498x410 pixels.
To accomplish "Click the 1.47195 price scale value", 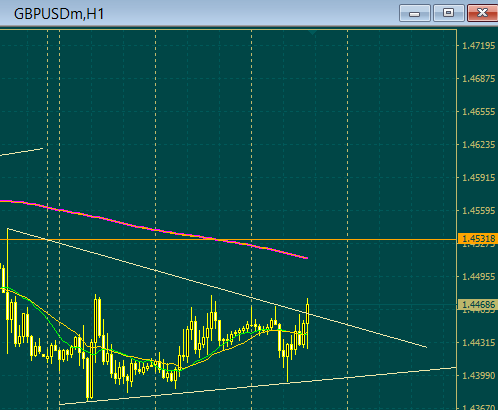I will point(478,46).
